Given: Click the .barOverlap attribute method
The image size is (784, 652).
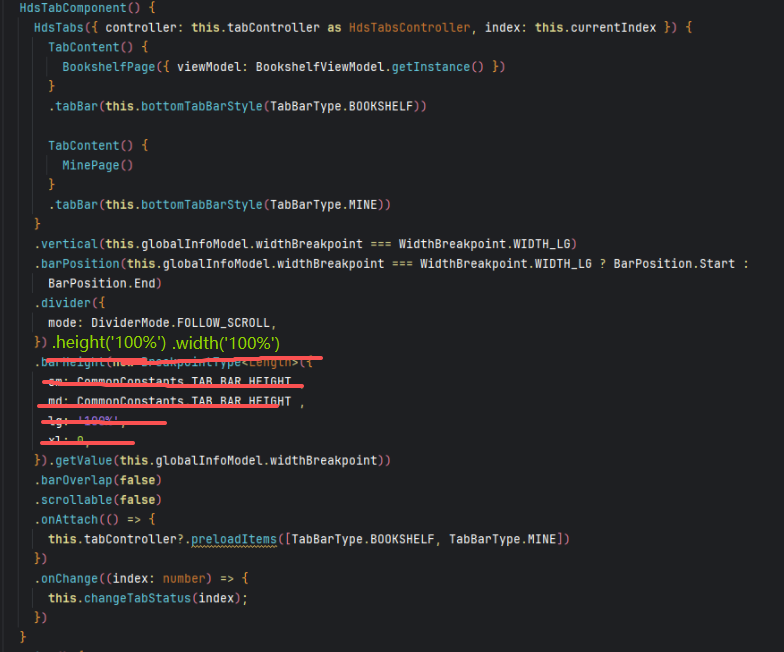Looking at the screenshot, I should pos(74,480).
